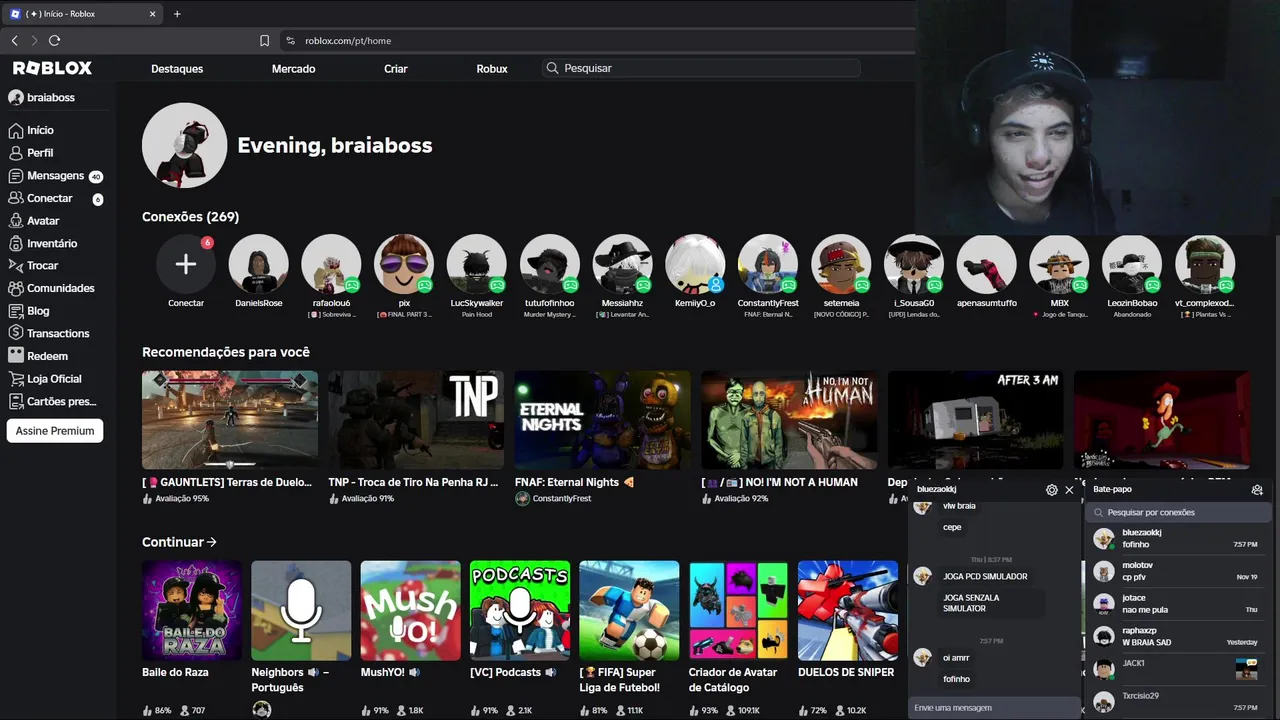Image resolution: width=1280 pixels, height=720 pixels.
Task: Open jotace conversation in chat list
Action: point(1177,604)
